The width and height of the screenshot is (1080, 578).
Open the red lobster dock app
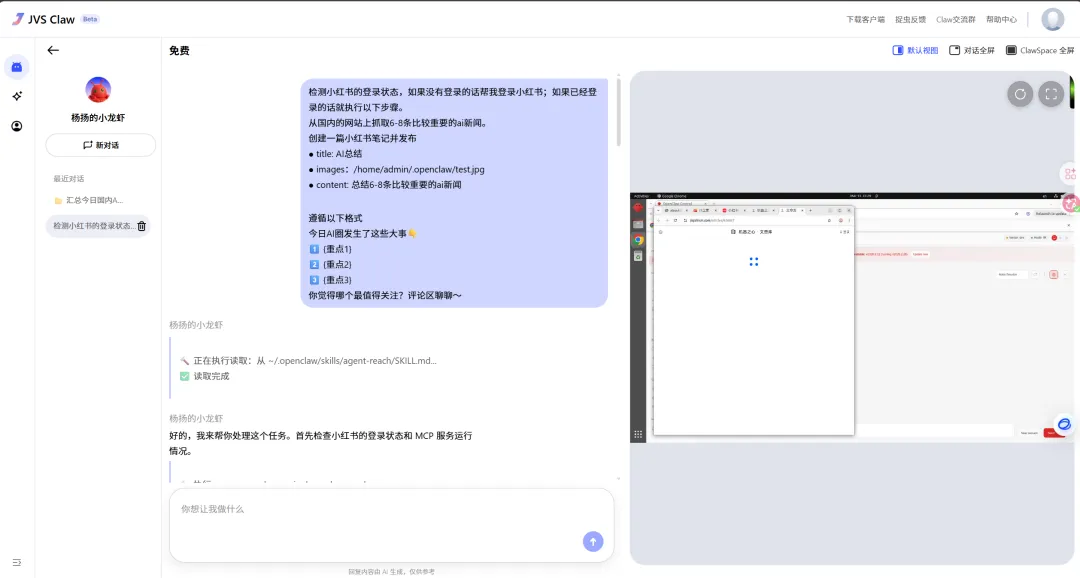[x=638, y=207]
